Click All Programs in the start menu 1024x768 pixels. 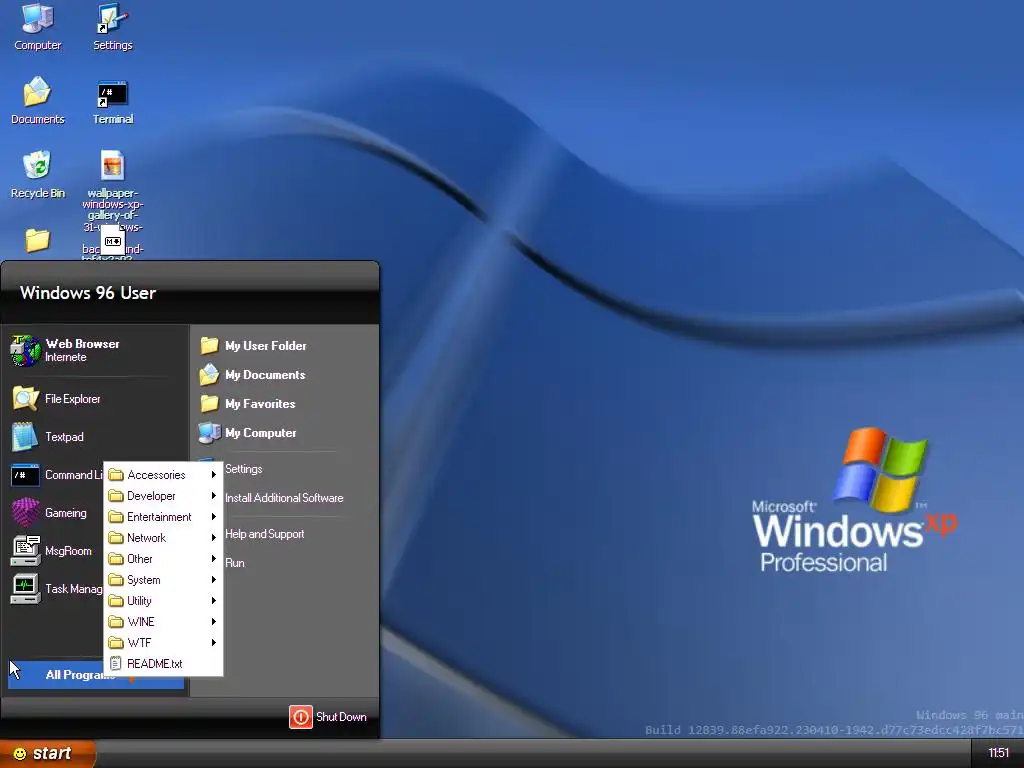96,674
